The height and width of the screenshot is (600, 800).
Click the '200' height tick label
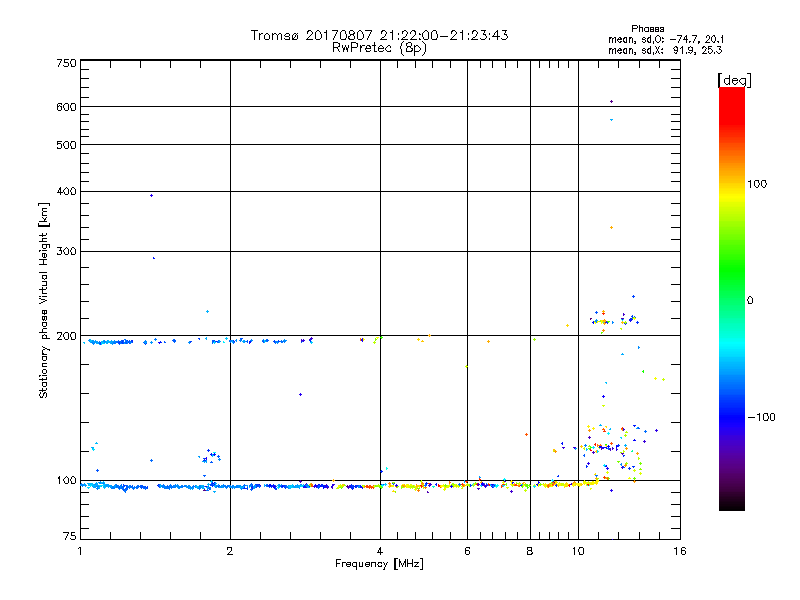66,336
